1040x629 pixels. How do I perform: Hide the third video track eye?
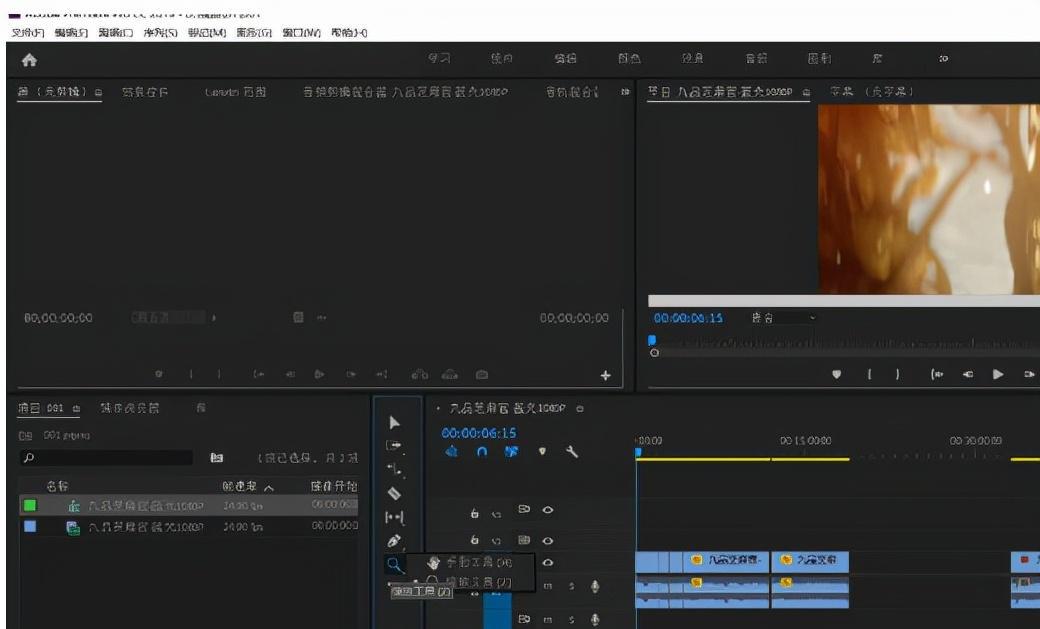[548, 563]
